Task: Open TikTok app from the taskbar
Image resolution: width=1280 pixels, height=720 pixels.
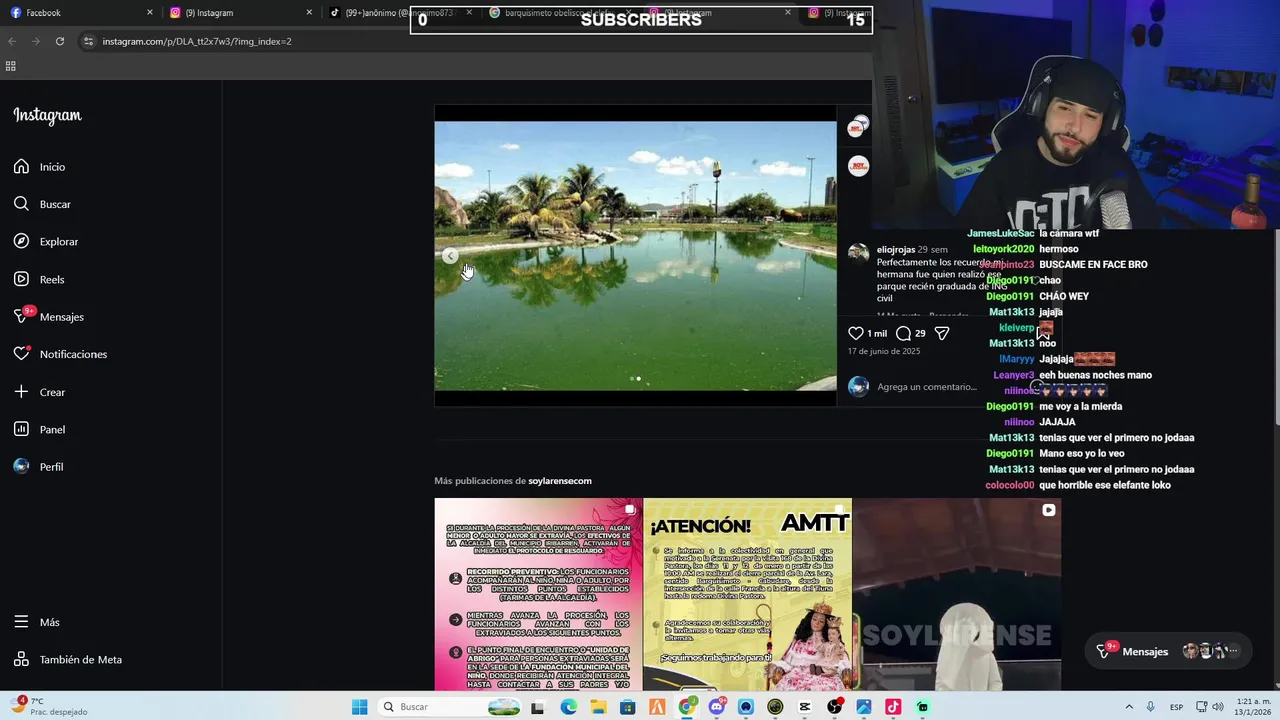Action: pyautogui.click(x=893, y=707)
